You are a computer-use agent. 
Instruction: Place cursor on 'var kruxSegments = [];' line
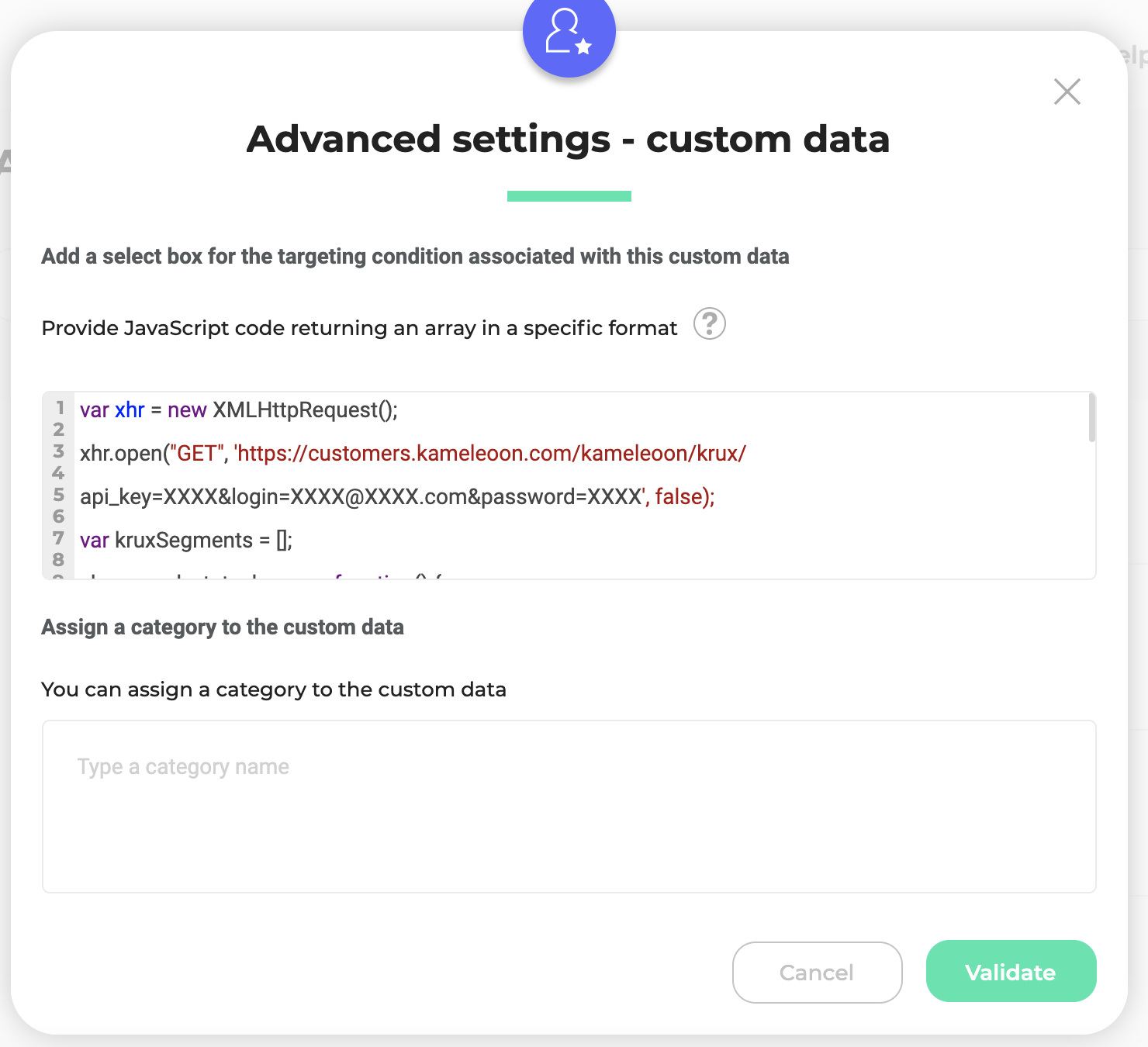(186, 541)
